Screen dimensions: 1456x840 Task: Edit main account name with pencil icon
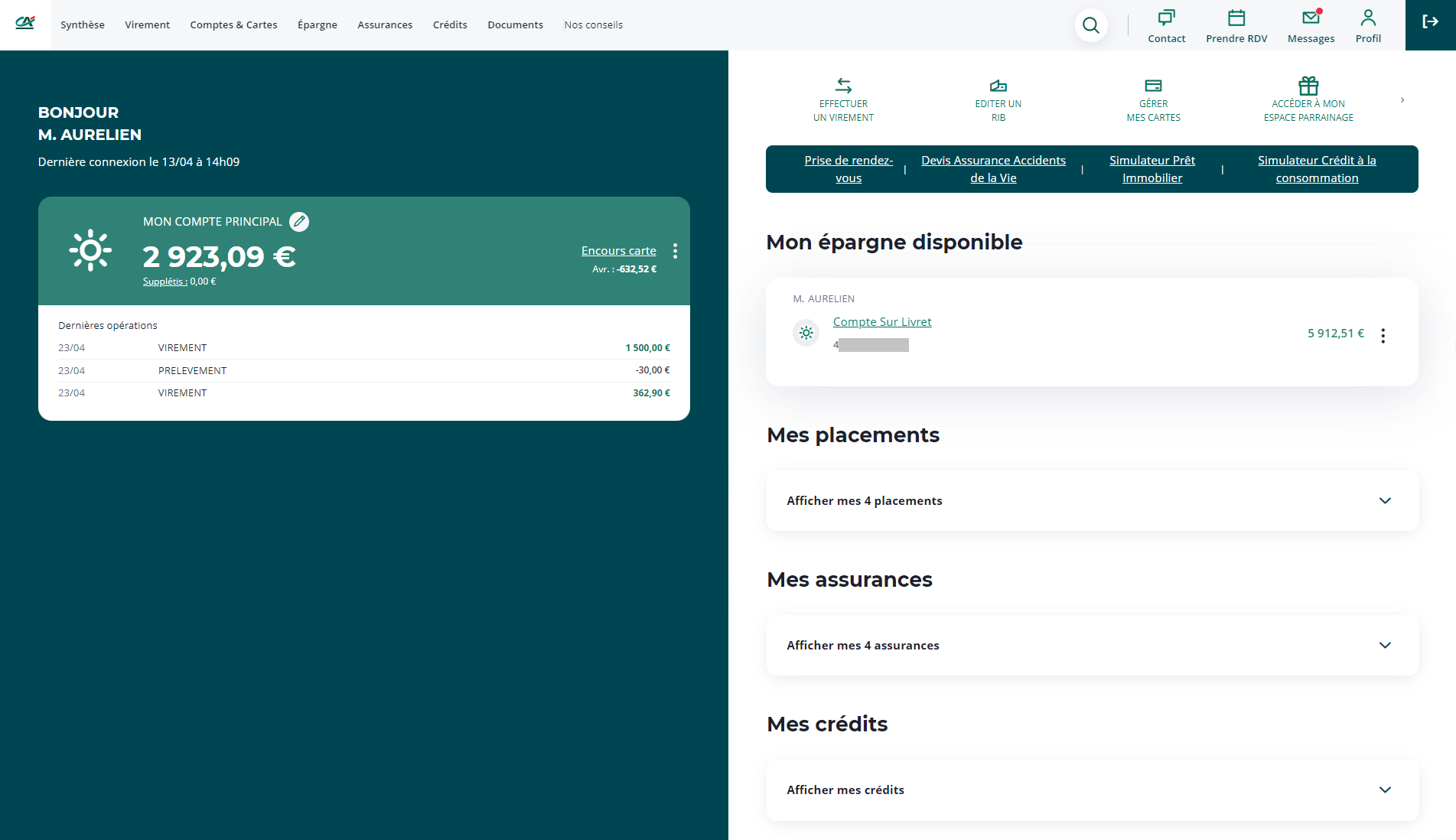click(299, 222)
